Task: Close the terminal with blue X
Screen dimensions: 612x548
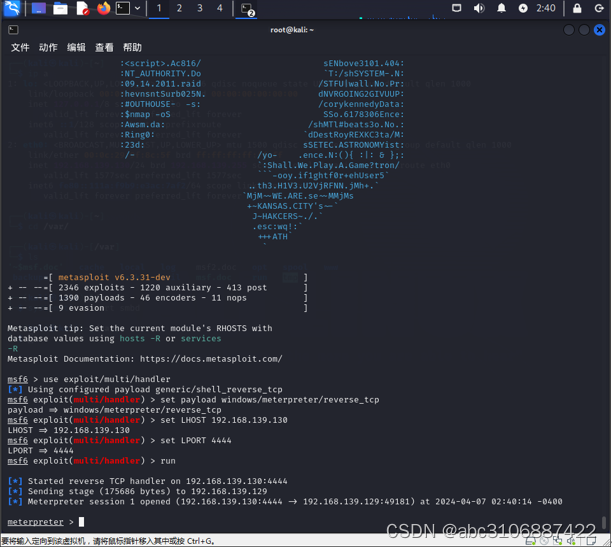Action: [x=599, y=30]
